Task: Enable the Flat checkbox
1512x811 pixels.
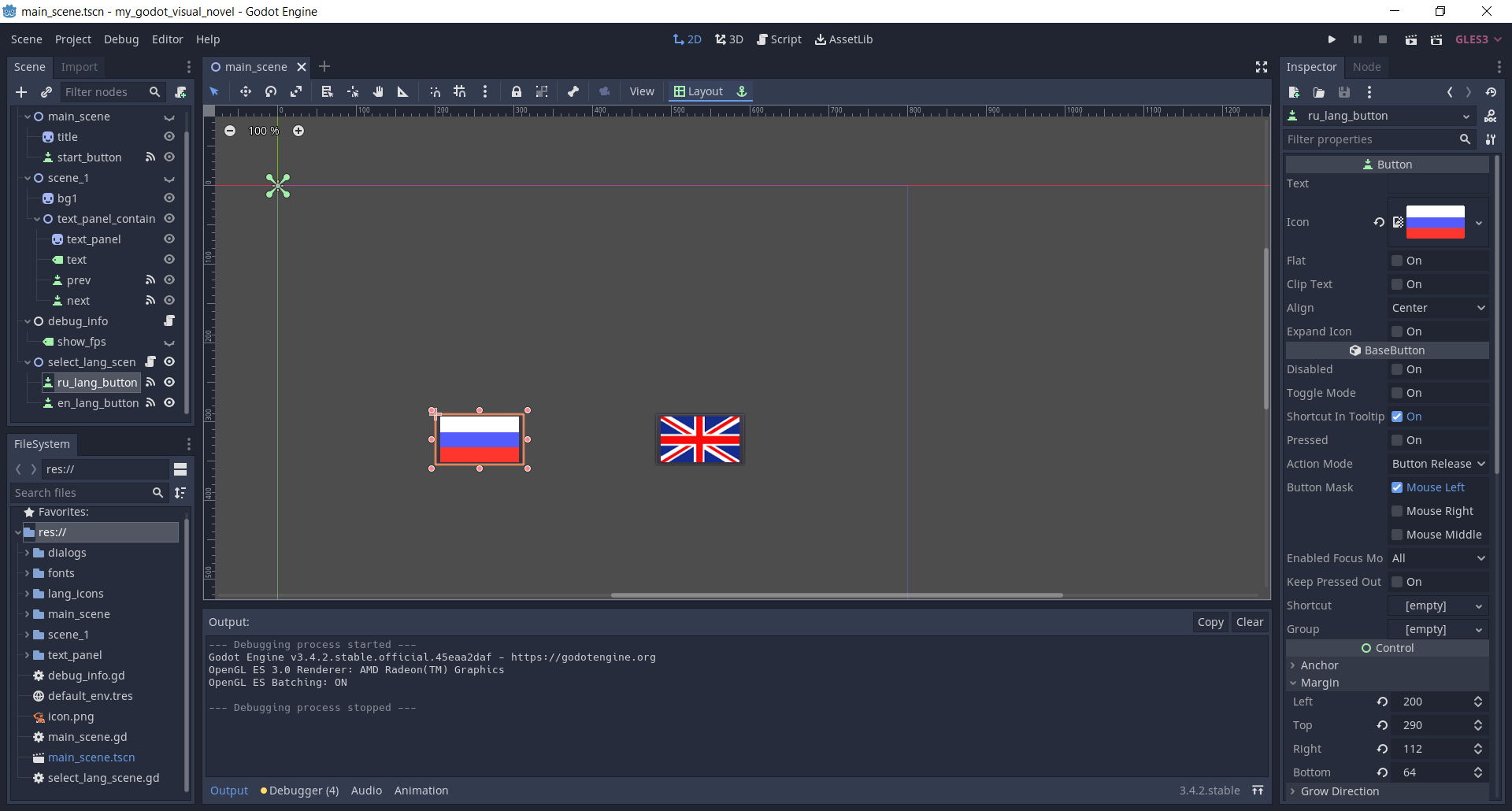Action: click(x=1397, y=261)
